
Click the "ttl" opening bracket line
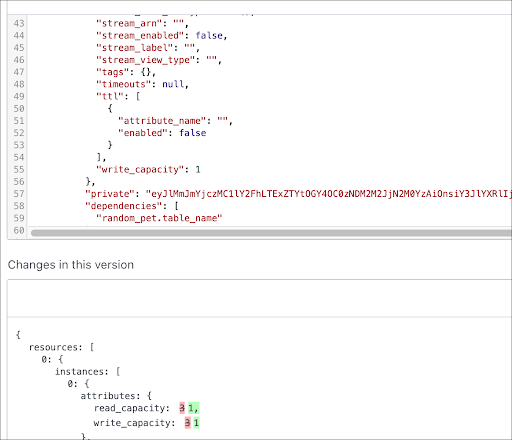pyautogui.click(x=118, y=96)
